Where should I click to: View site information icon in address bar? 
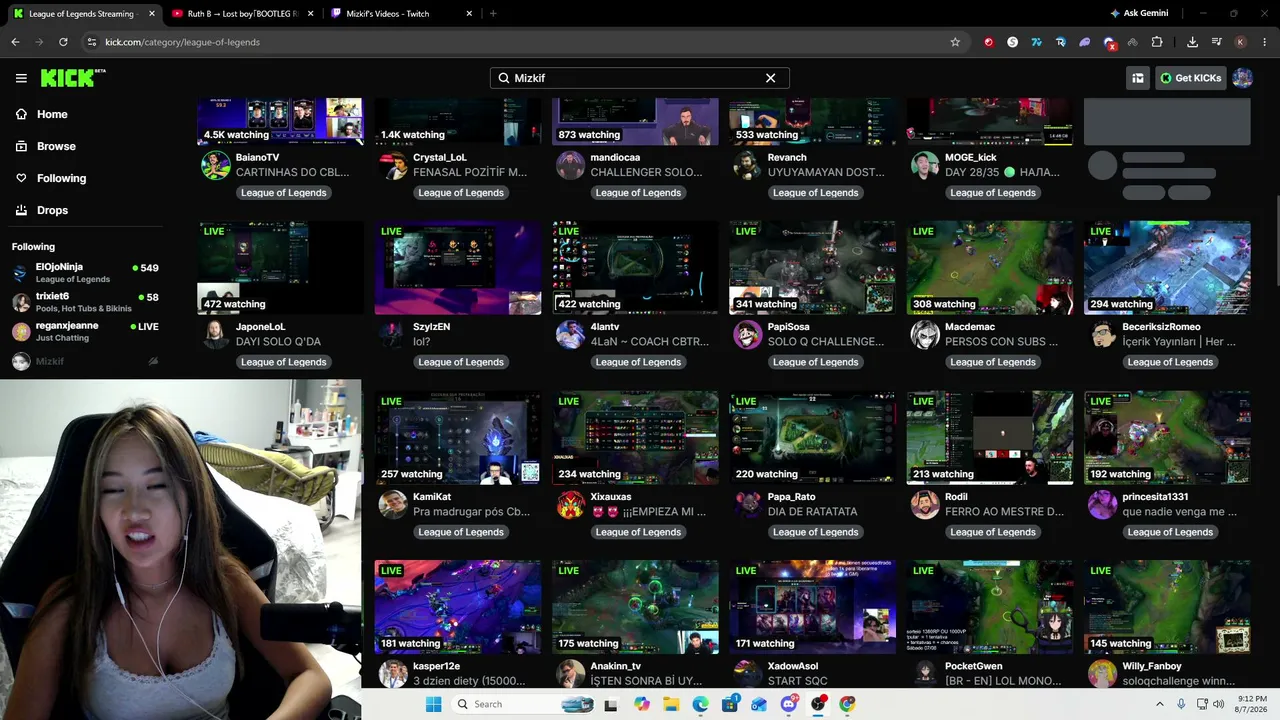pos(91,42)
